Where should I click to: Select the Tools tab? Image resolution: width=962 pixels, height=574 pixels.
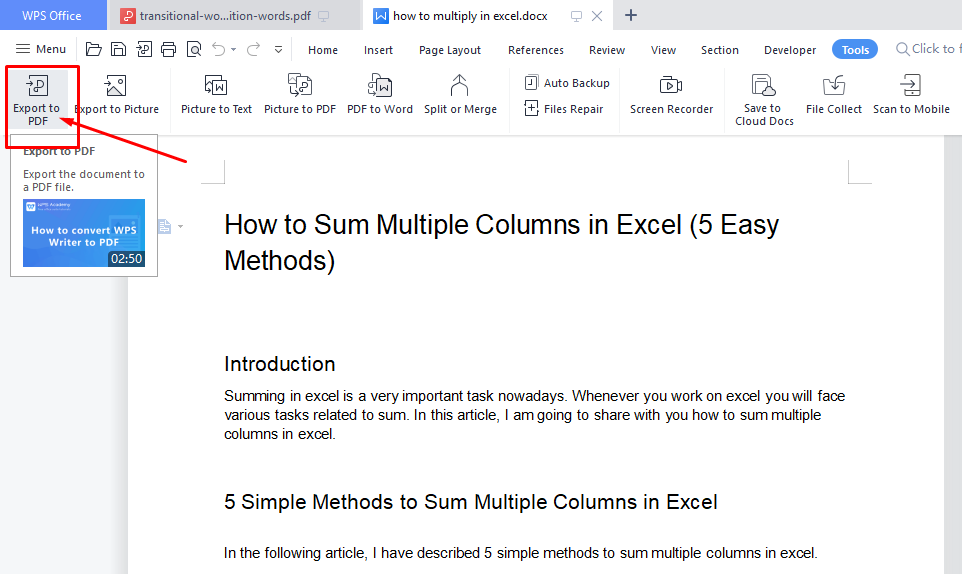pos(855,50)
